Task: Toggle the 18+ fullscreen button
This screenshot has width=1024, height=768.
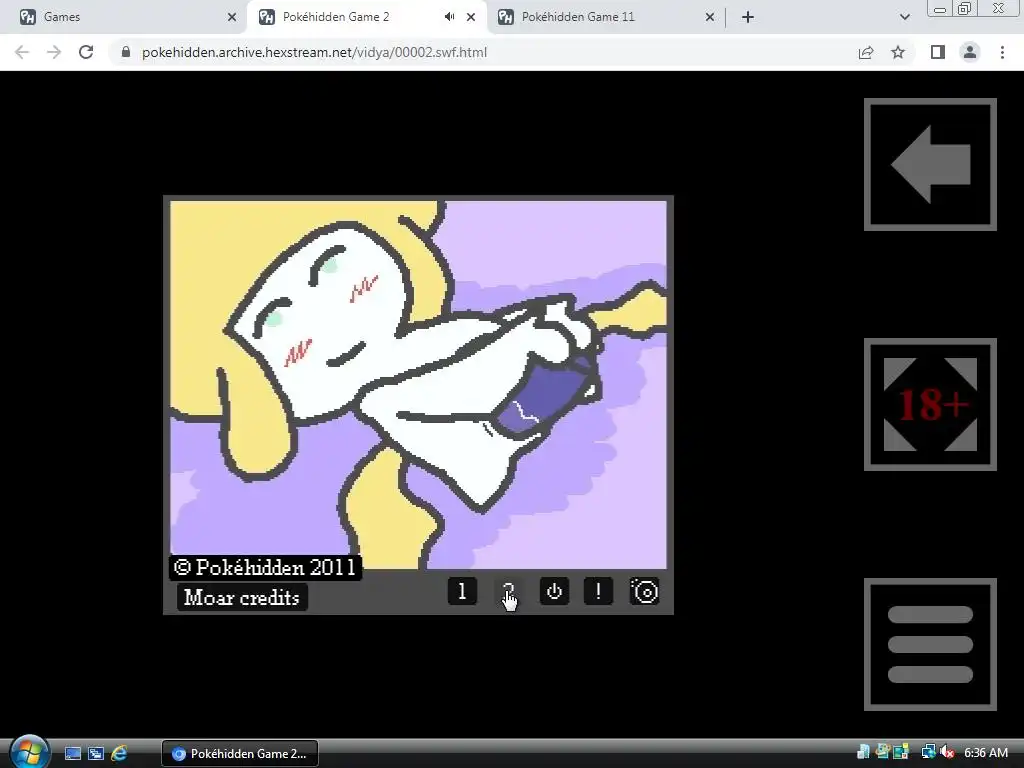Action: click(x=930, y=404)
